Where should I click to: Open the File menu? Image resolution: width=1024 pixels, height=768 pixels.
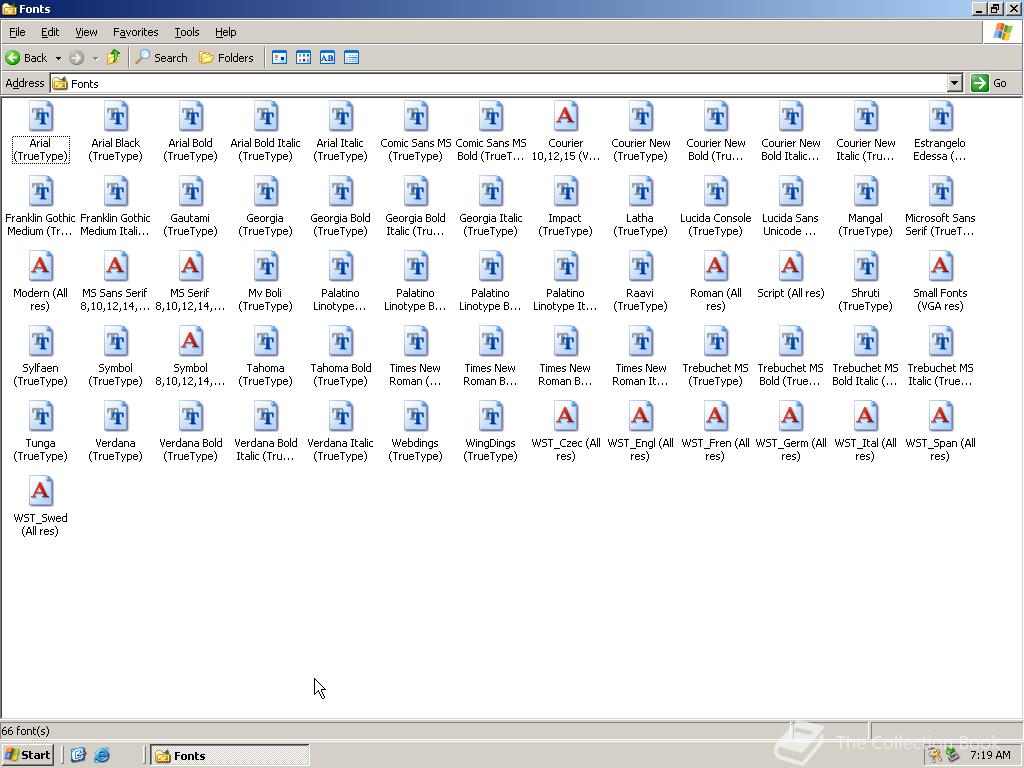tap(17, 32)
